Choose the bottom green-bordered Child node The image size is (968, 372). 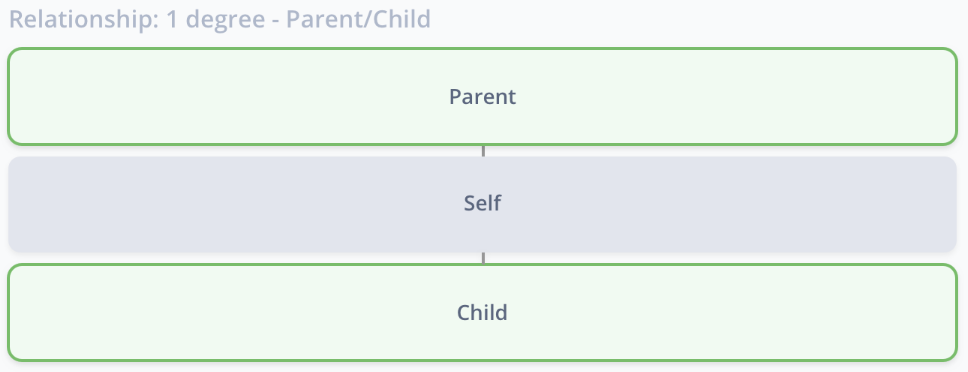pos(482,313)
